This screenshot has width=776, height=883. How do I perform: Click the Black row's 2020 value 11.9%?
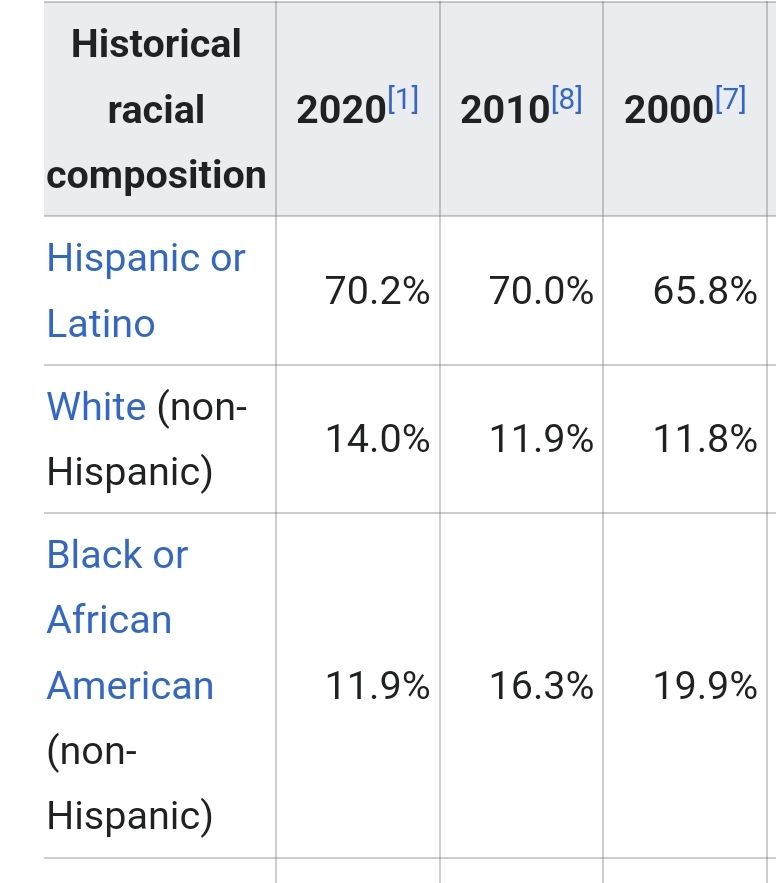[x=377, y=686]
